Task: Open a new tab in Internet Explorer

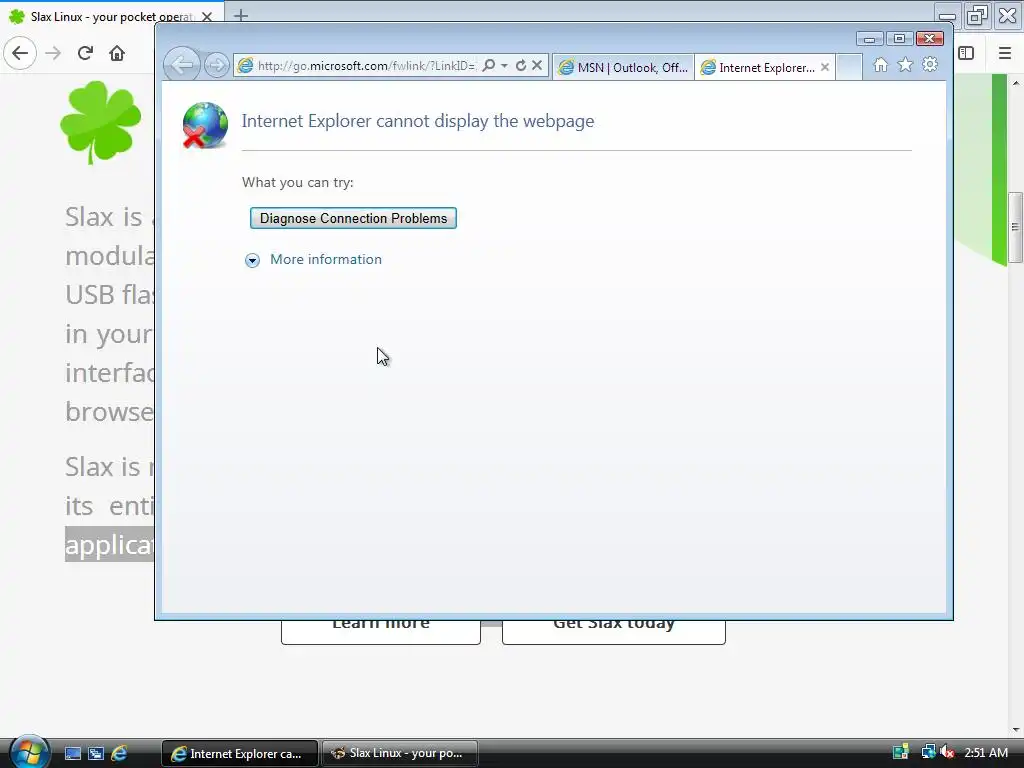Action: (849, 67)
